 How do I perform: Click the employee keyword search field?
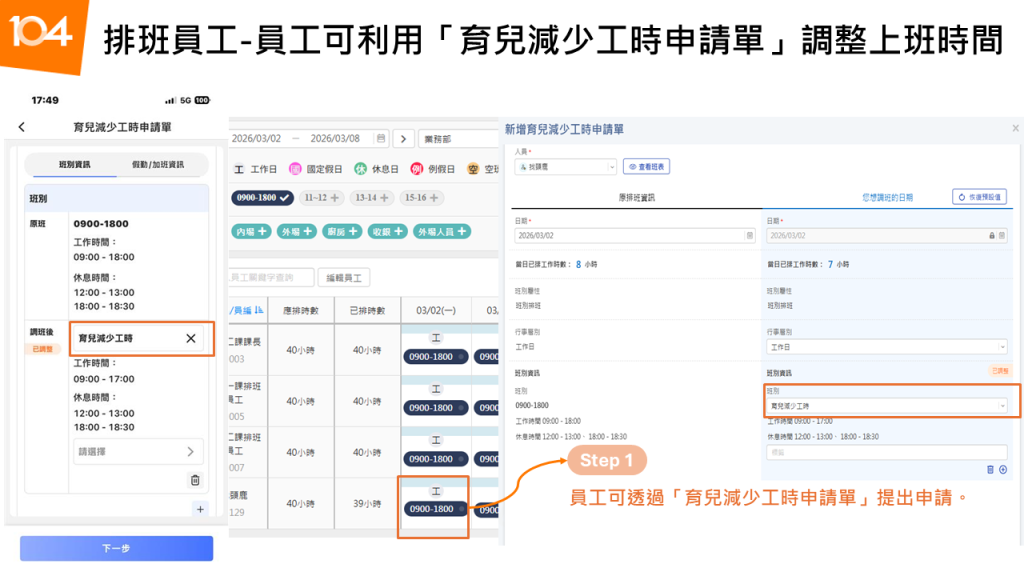point(271,277)
